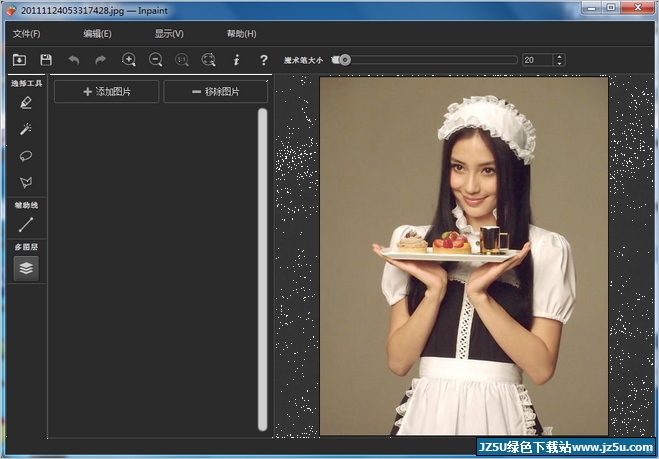Image resolution: width=659 pixels, height=459 pixels.
Task: Close the Inpaint window
Action: point(637,8)
